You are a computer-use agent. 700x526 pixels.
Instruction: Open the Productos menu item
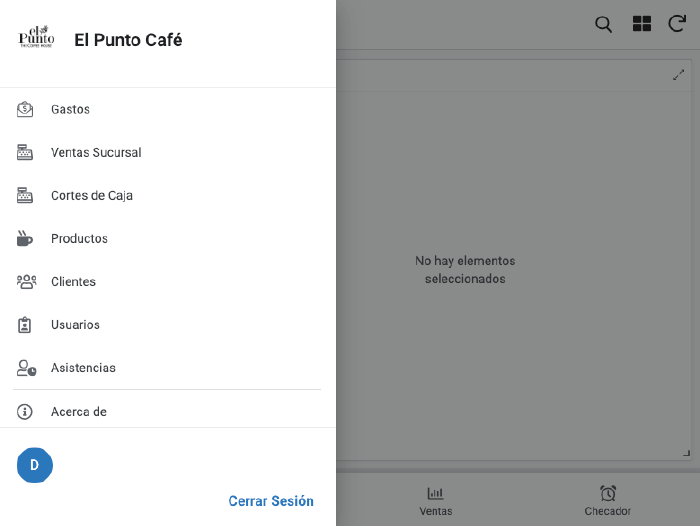pyautogui.click(x=79, y=238)
